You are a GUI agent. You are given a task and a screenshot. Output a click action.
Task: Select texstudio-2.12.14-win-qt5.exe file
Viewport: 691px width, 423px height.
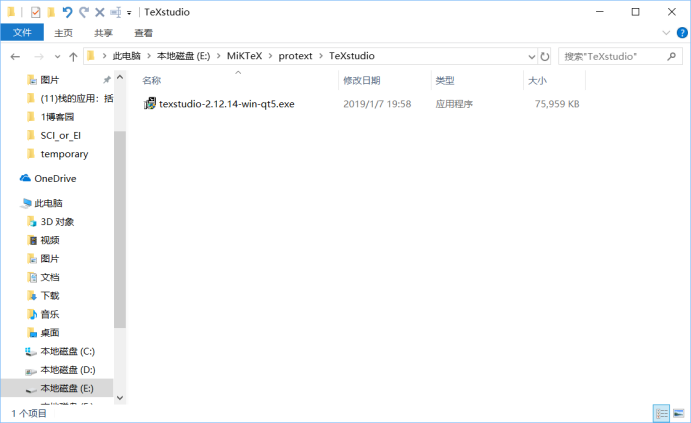(x=227, y=104)
